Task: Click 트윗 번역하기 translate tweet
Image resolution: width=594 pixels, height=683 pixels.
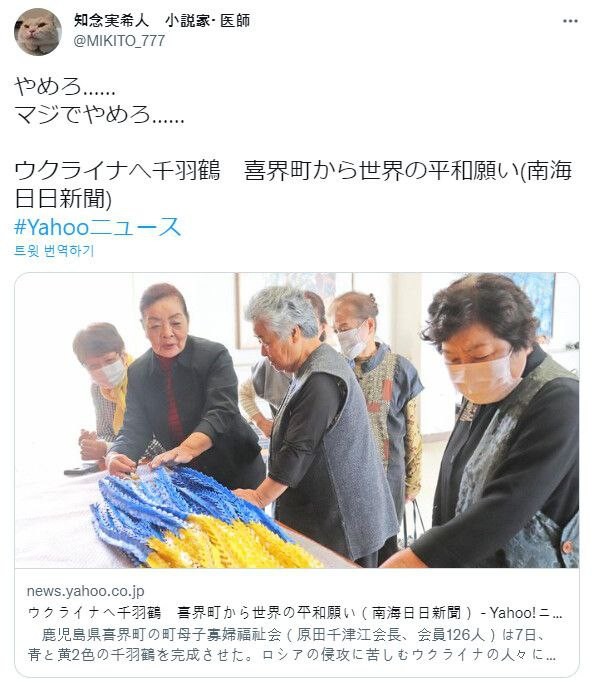Action: 54,250
